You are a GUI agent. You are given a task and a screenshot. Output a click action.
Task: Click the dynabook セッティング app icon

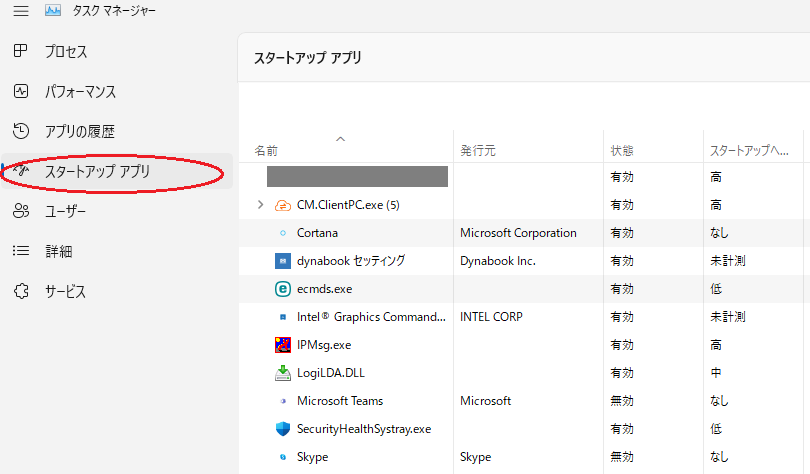click(x=283, y=261)
